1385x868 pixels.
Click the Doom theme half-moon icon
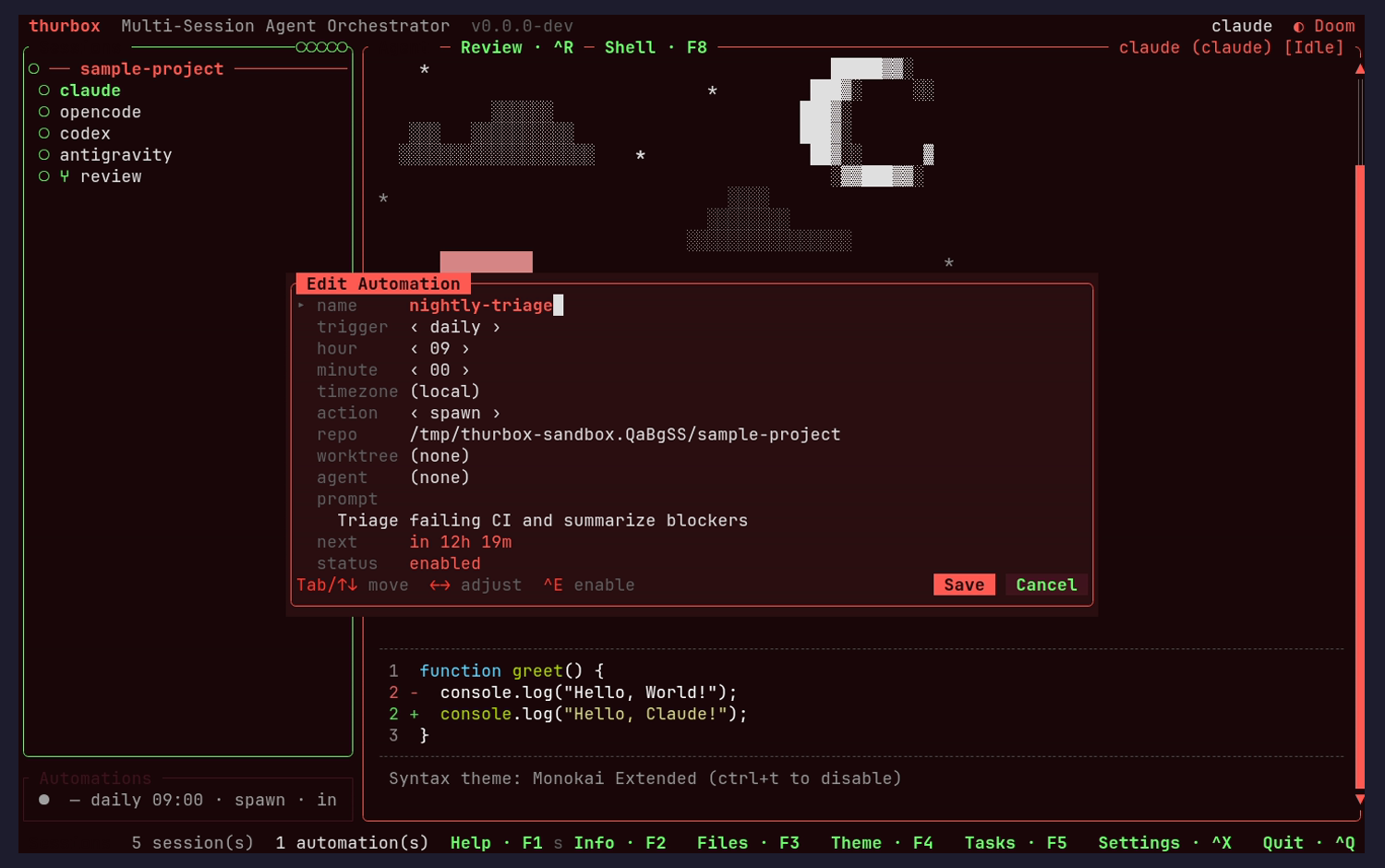1298,27
